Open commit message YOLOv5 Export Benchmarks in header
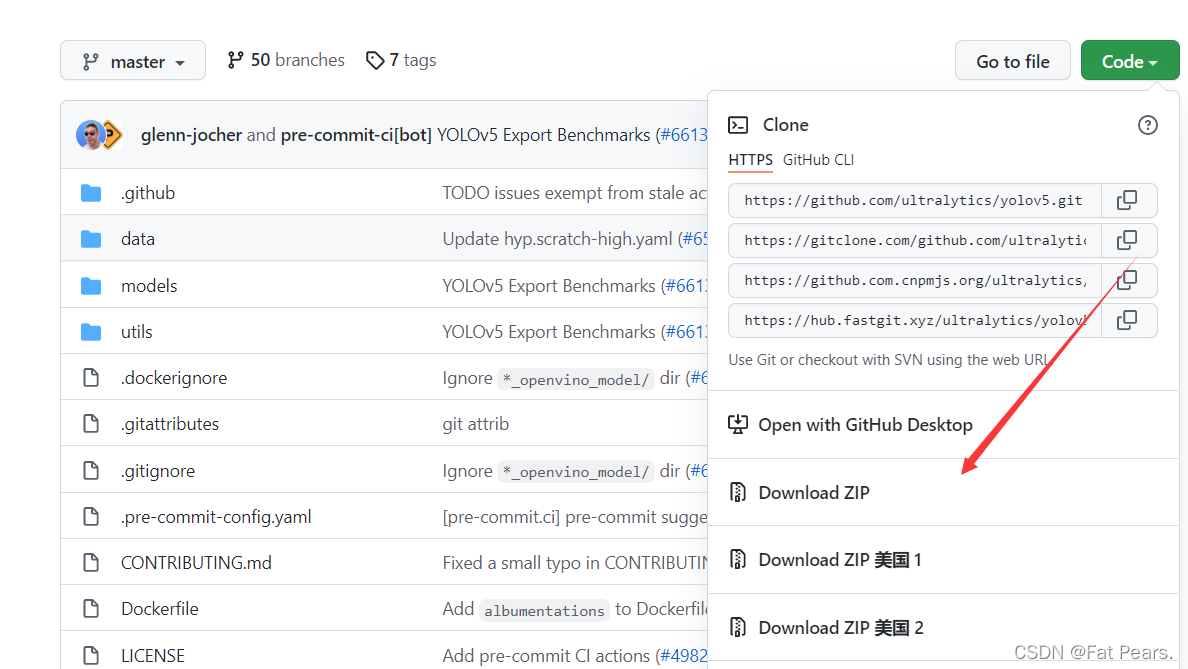 543,135
